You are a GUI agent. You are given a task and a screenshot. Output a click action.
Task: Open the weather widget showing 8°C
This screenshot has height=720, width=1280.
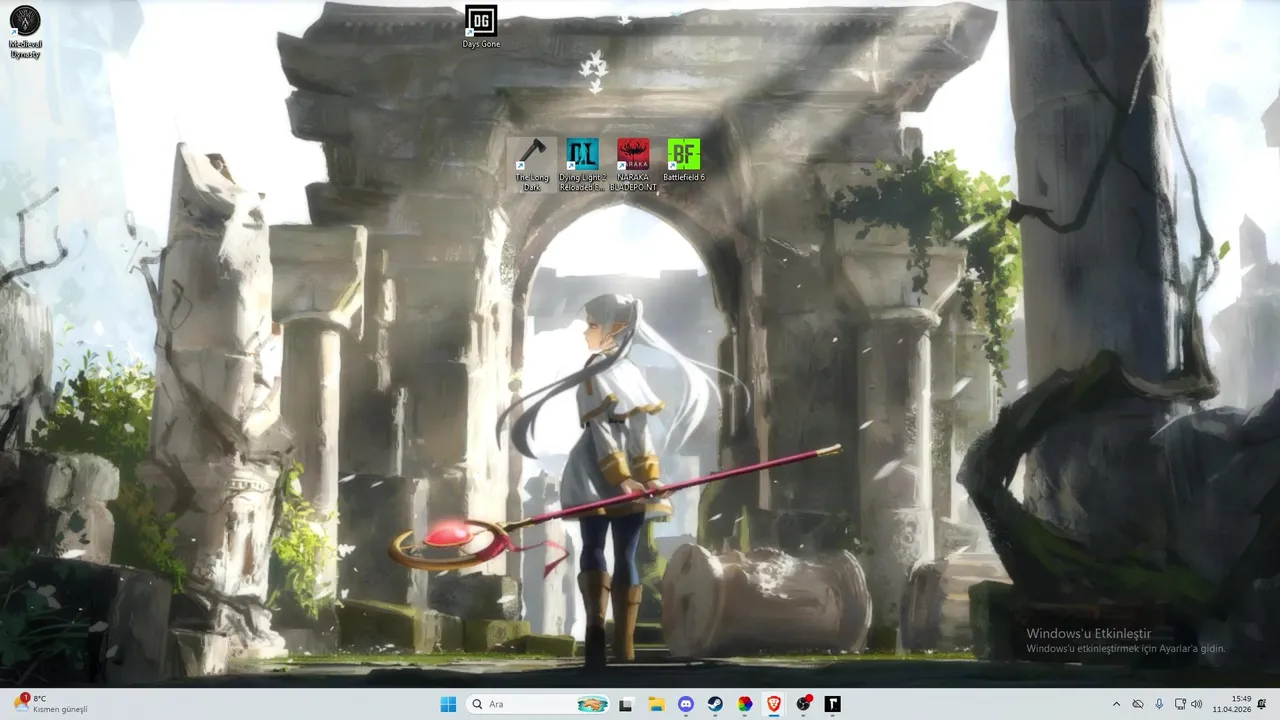52,704
